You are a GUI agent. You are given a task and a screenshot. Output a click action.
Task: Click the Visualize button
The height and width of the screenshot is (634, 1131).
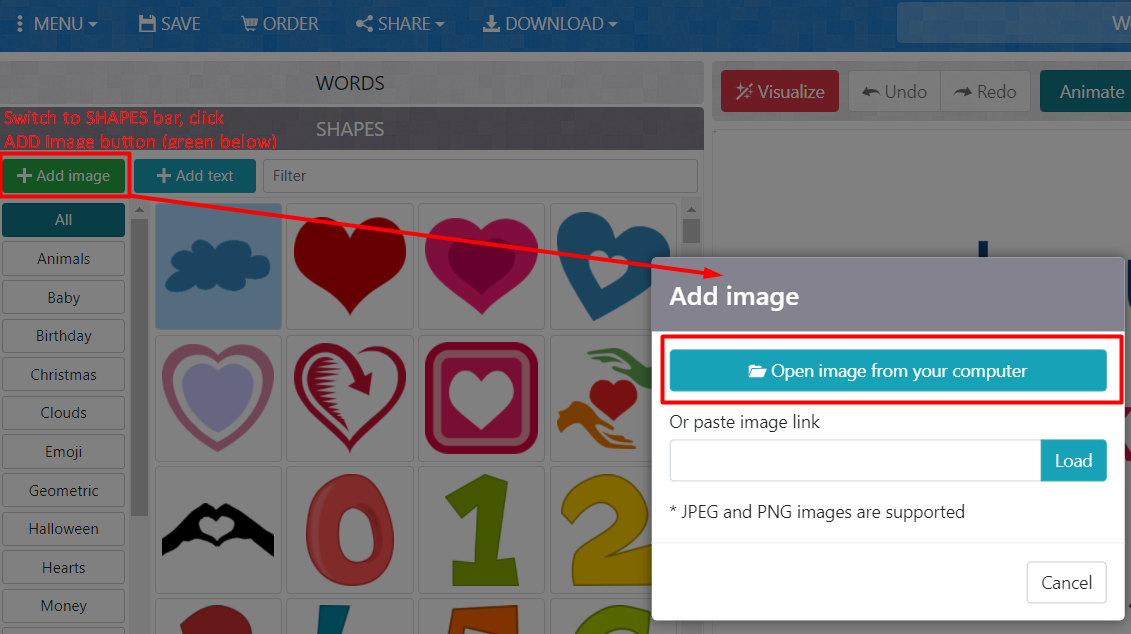click(780, 92)
